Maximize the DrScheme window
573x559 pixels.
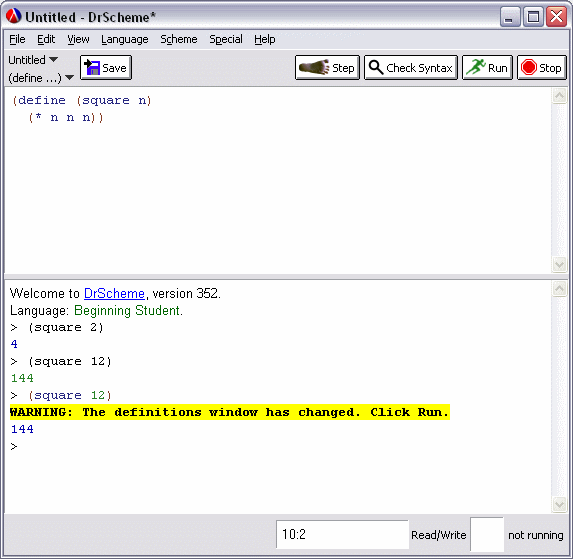pos(533,16)
